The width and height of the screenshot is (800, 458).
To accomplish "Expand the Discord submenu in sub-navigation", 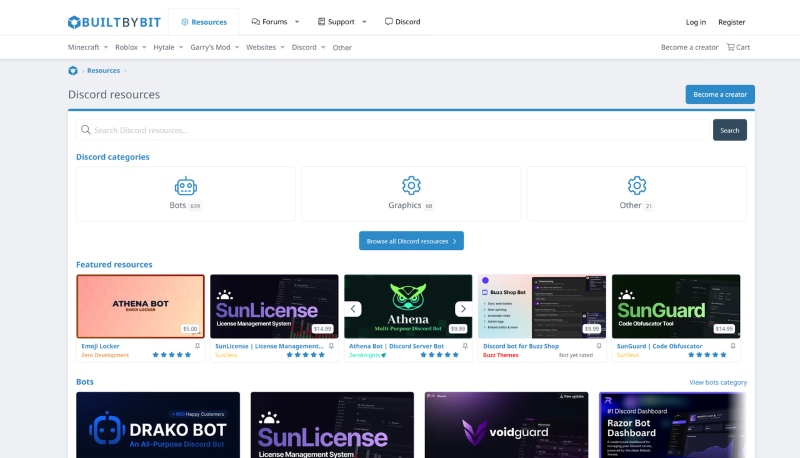I will coord(323,47).
